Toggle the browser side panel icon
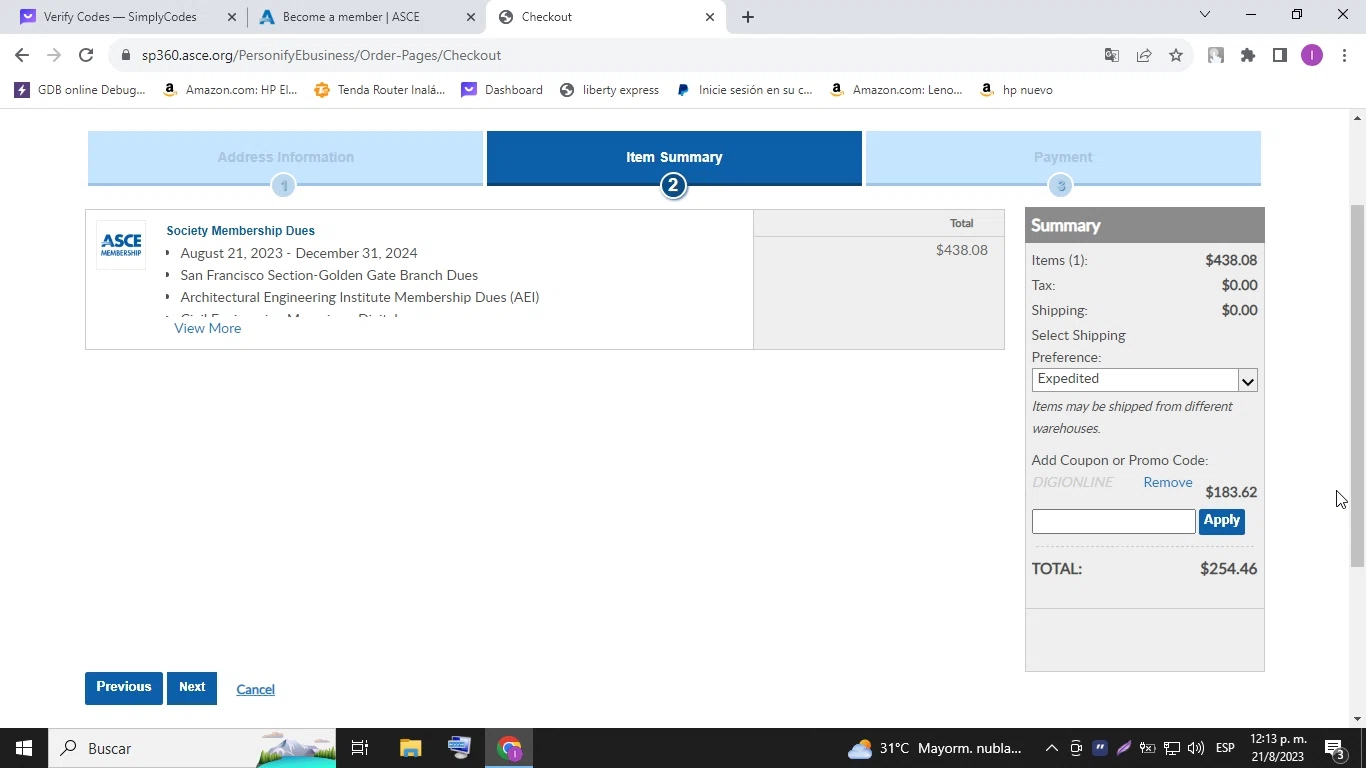1366x768 pixels. 1280,55
